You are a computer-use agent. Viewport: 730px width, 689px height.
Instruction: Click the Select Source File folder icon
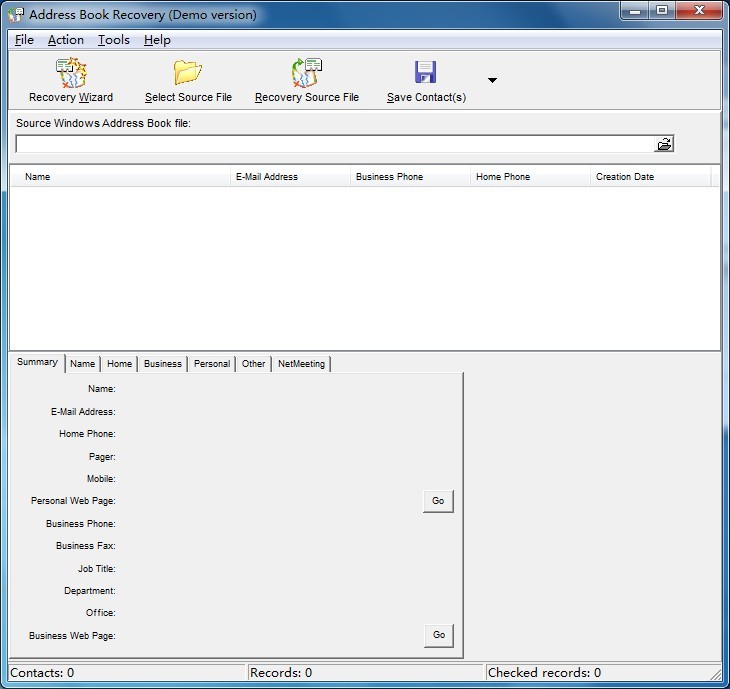(x=188, y=73)
